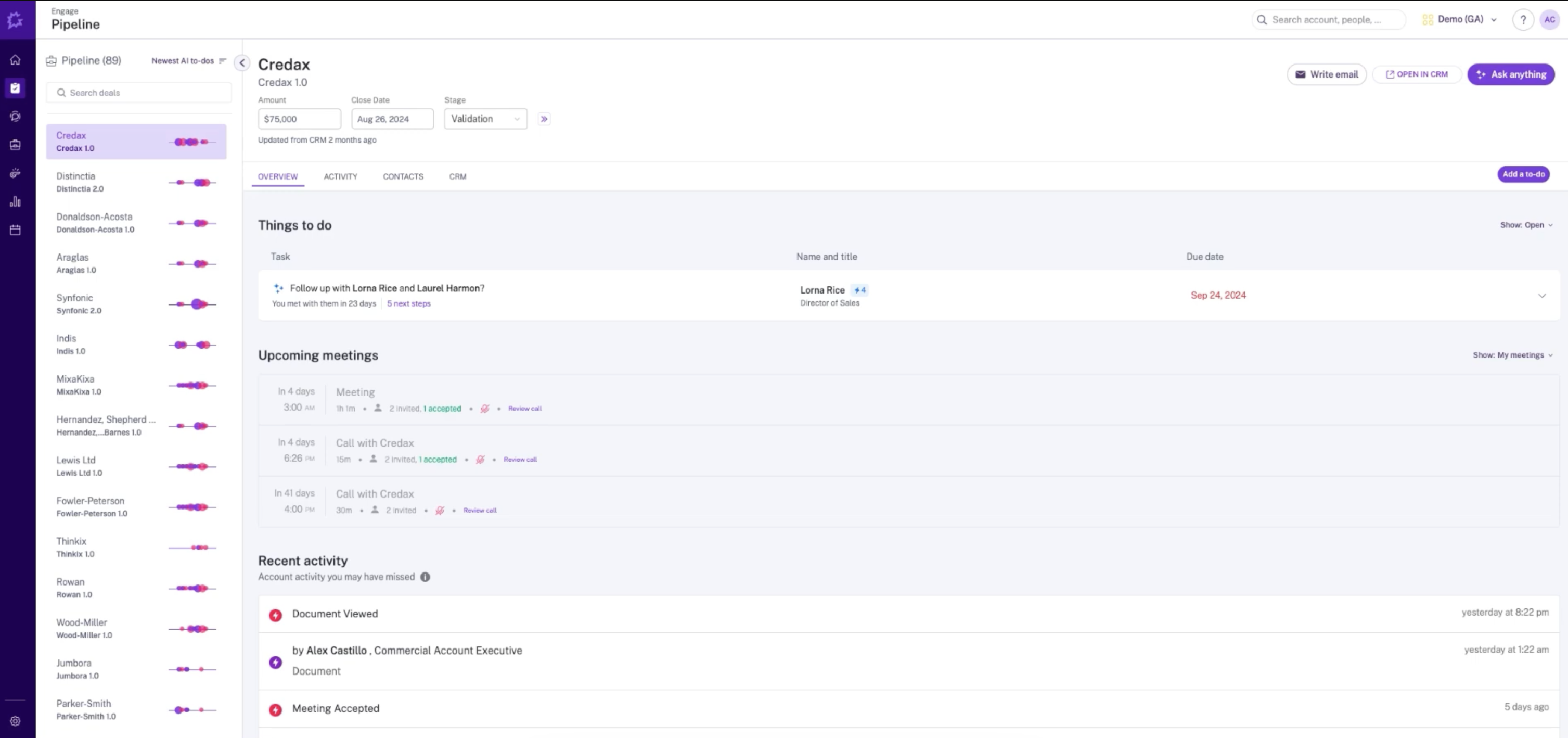Open the Pipeline clipboard icon in sidebar

tap(15, 87)
